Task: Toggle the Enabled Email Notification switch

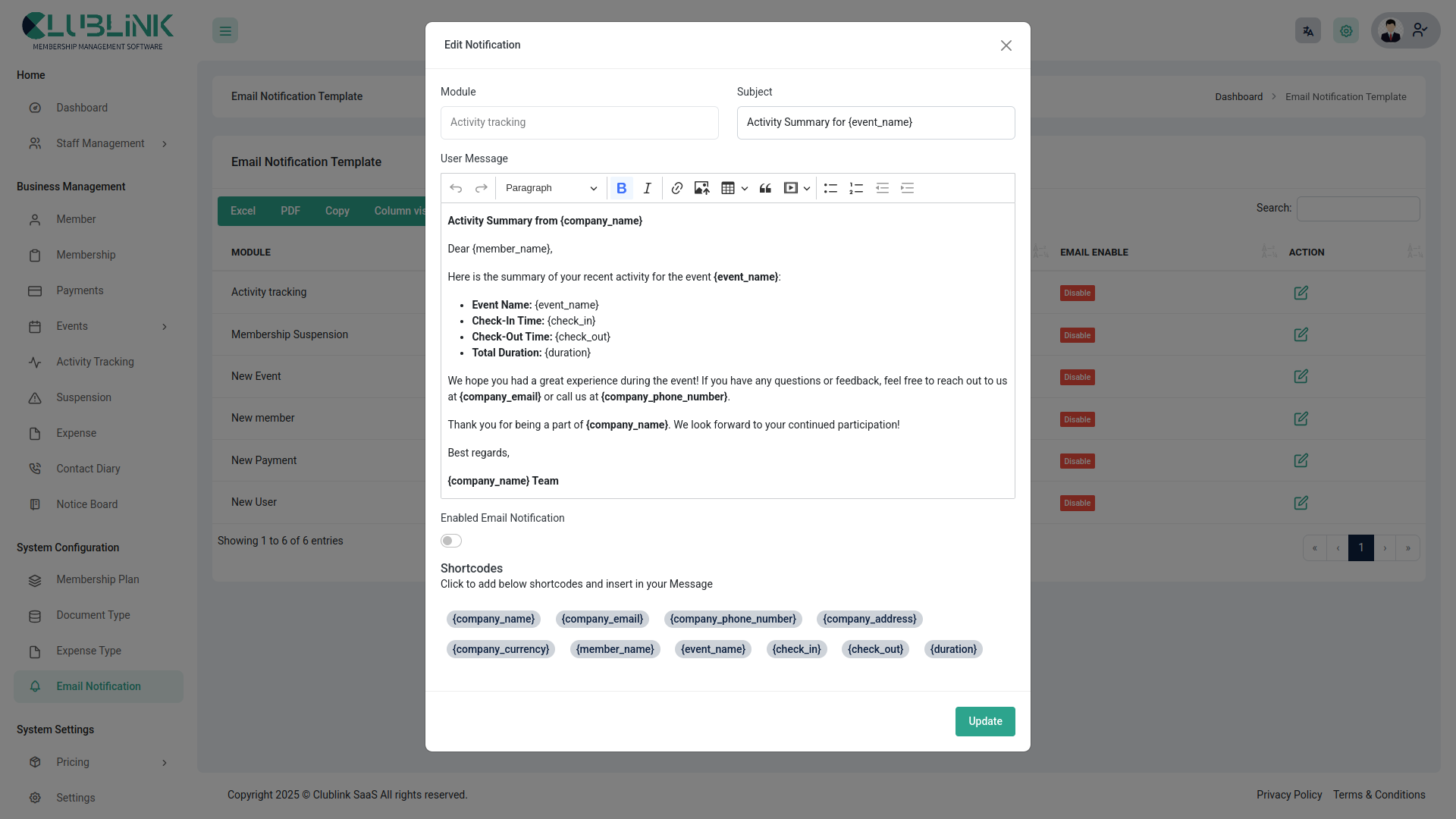Action: [x=451, y=541]
